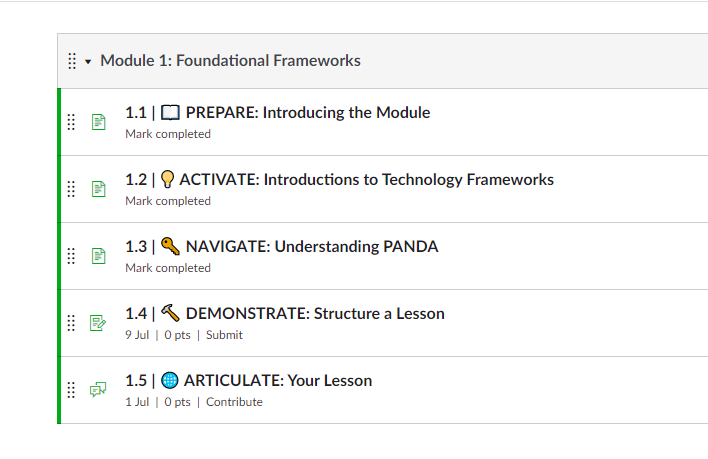Image resolution: width=708 pixels, height=459 pixels.
Task: Click the drag handle beside item 1.1
Action: [x=71, y=122]
